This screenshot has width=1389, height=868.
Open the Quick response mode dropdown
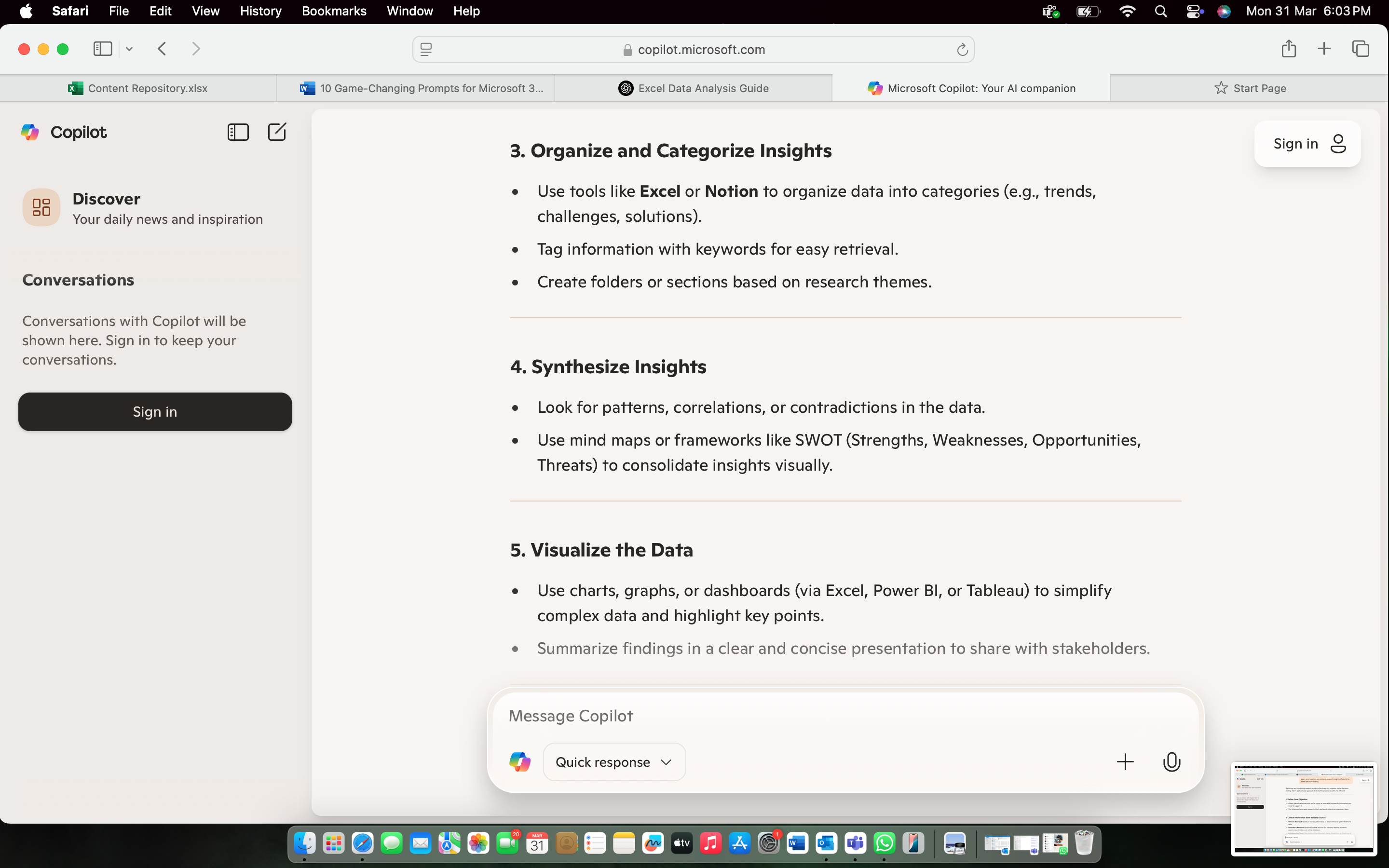tap(613, 762)
